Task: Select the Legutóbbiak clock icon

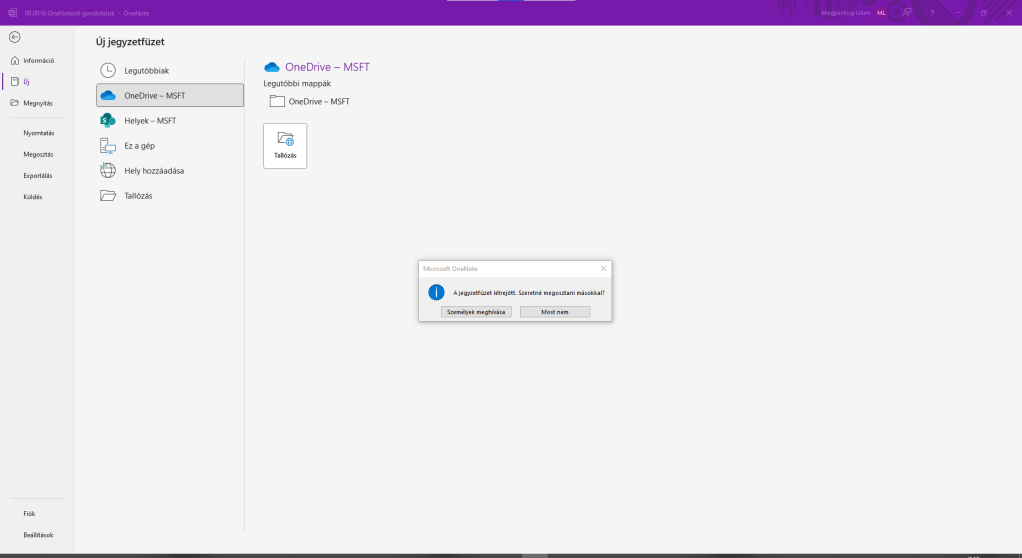Action: (108, 70)
